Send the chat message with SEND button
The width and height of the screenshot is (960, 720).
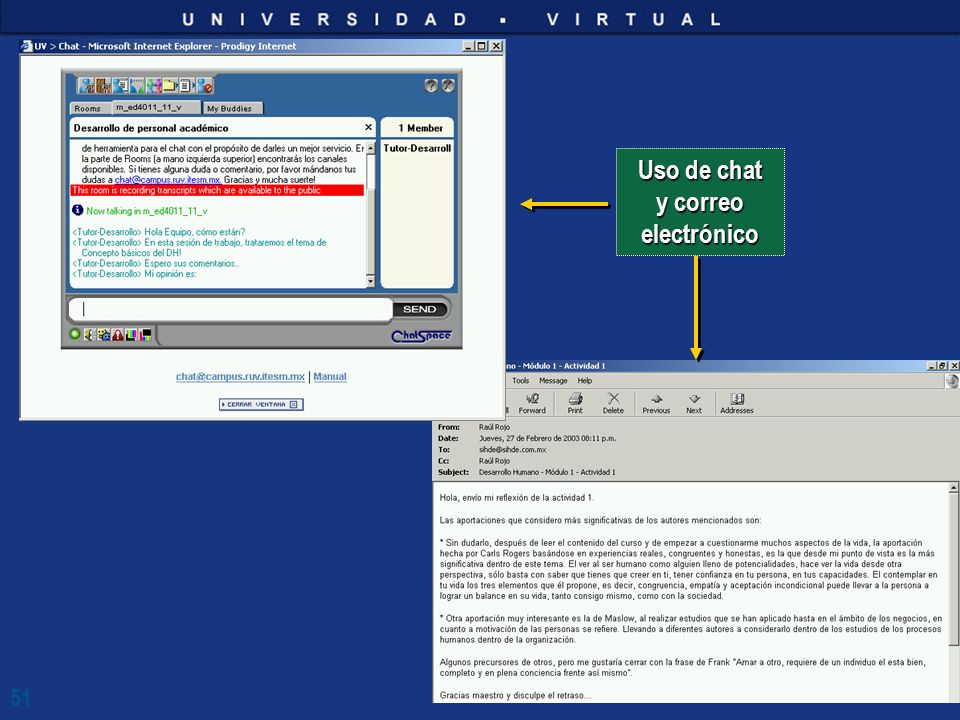click(x=420, y=309)
